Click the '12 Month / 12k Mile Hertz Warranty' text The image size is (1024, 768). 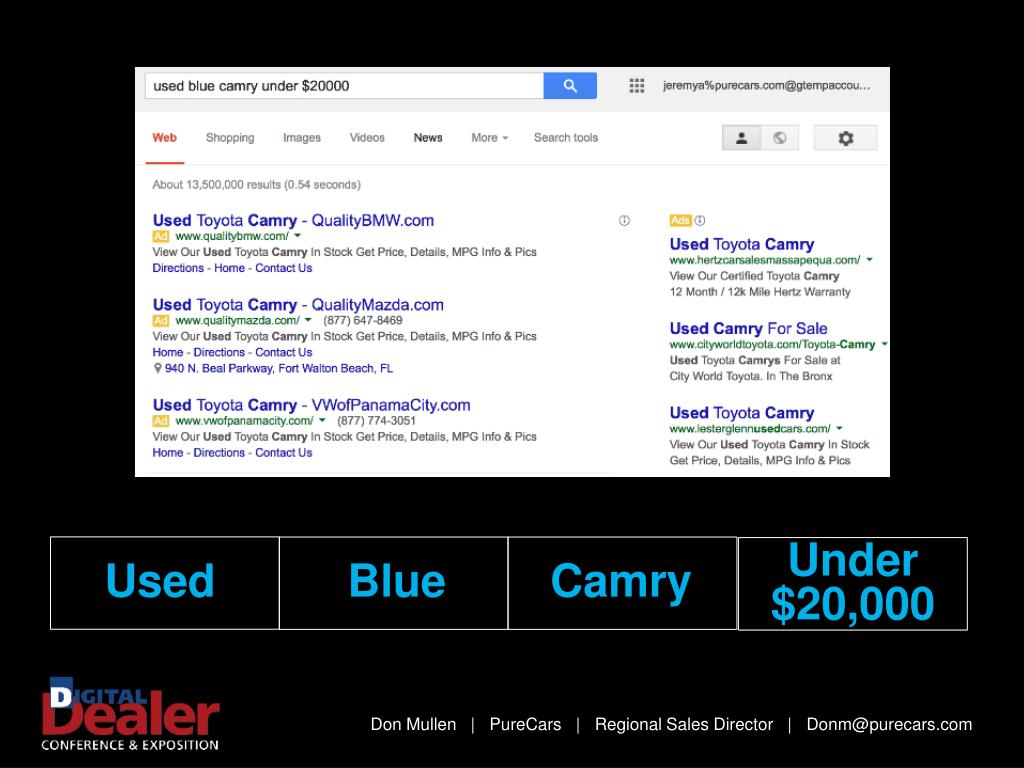point(760,292)
